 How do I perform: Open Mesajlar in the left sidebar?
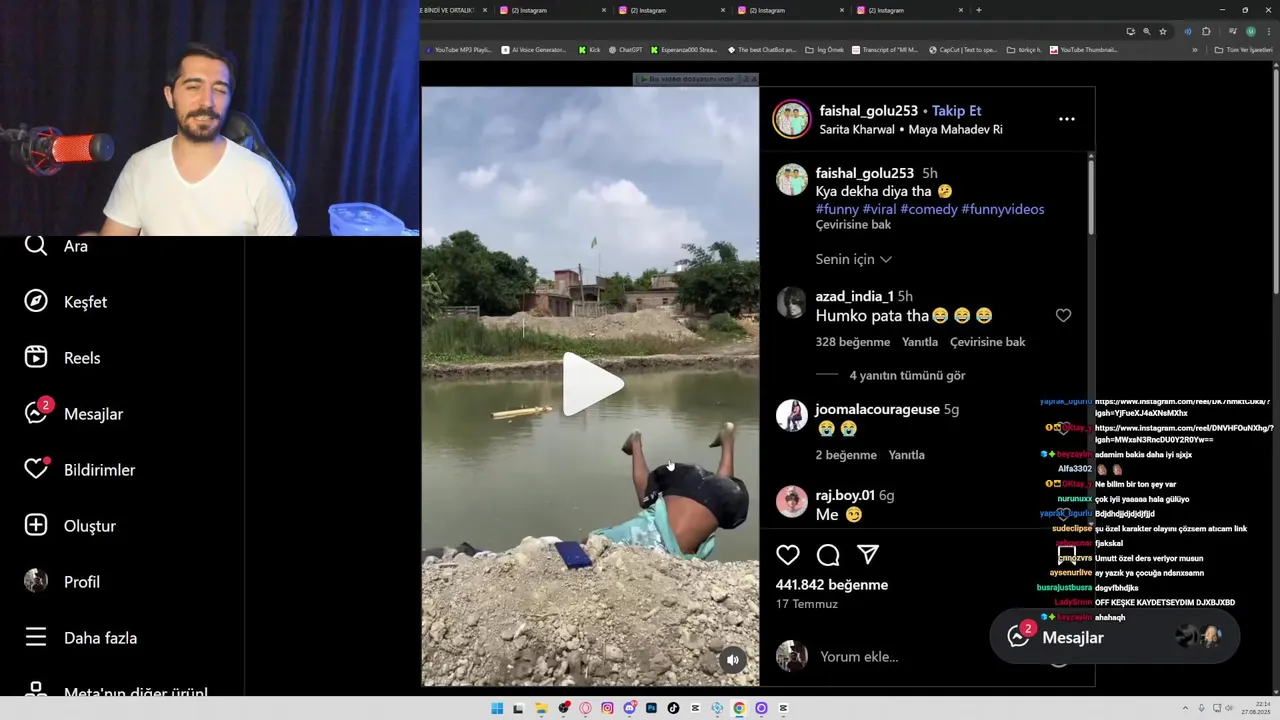click(x=74, y=413)
